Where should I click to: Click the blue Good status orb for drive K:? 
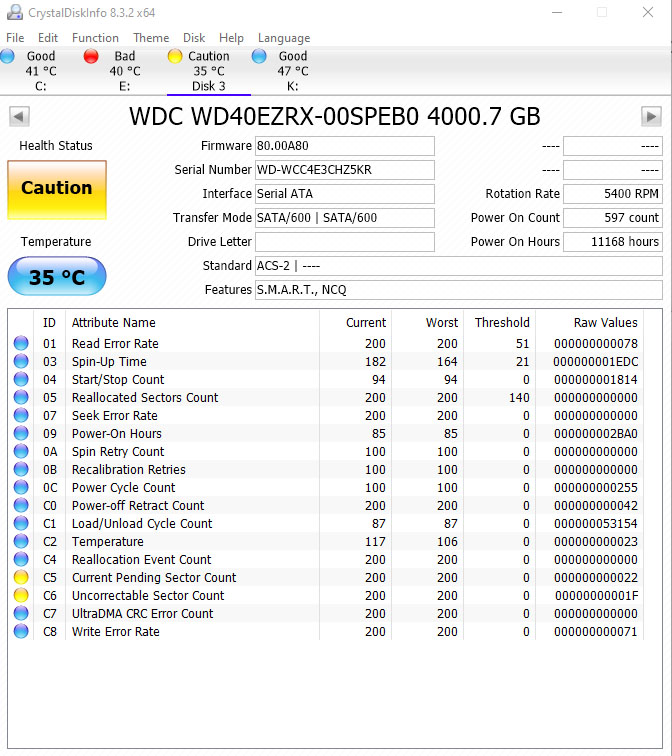pyautogui.click(x=260, y=57)
